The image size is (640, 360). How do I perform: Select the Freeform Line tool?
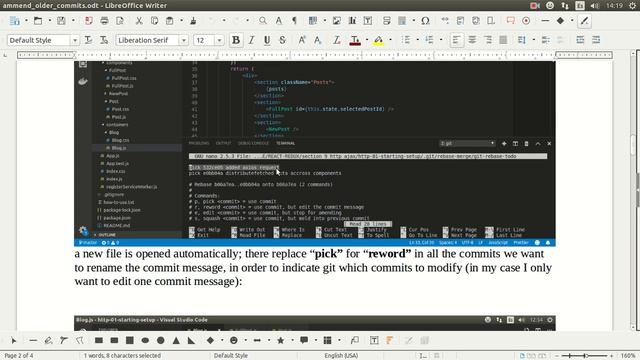click(x=48, y=340)
